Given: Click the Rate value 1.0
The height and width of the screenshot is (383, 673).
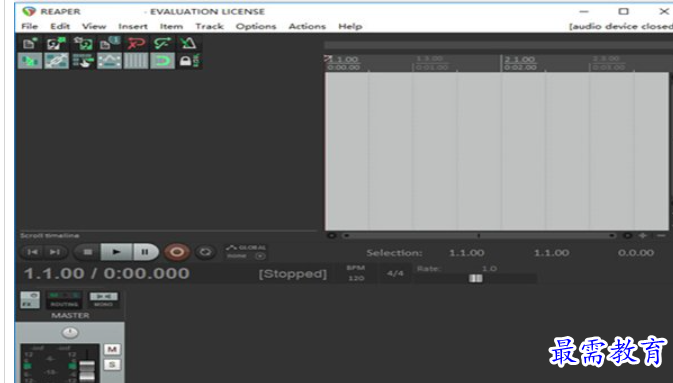Looking at the screenshot, I should click(x=489, y=269).
